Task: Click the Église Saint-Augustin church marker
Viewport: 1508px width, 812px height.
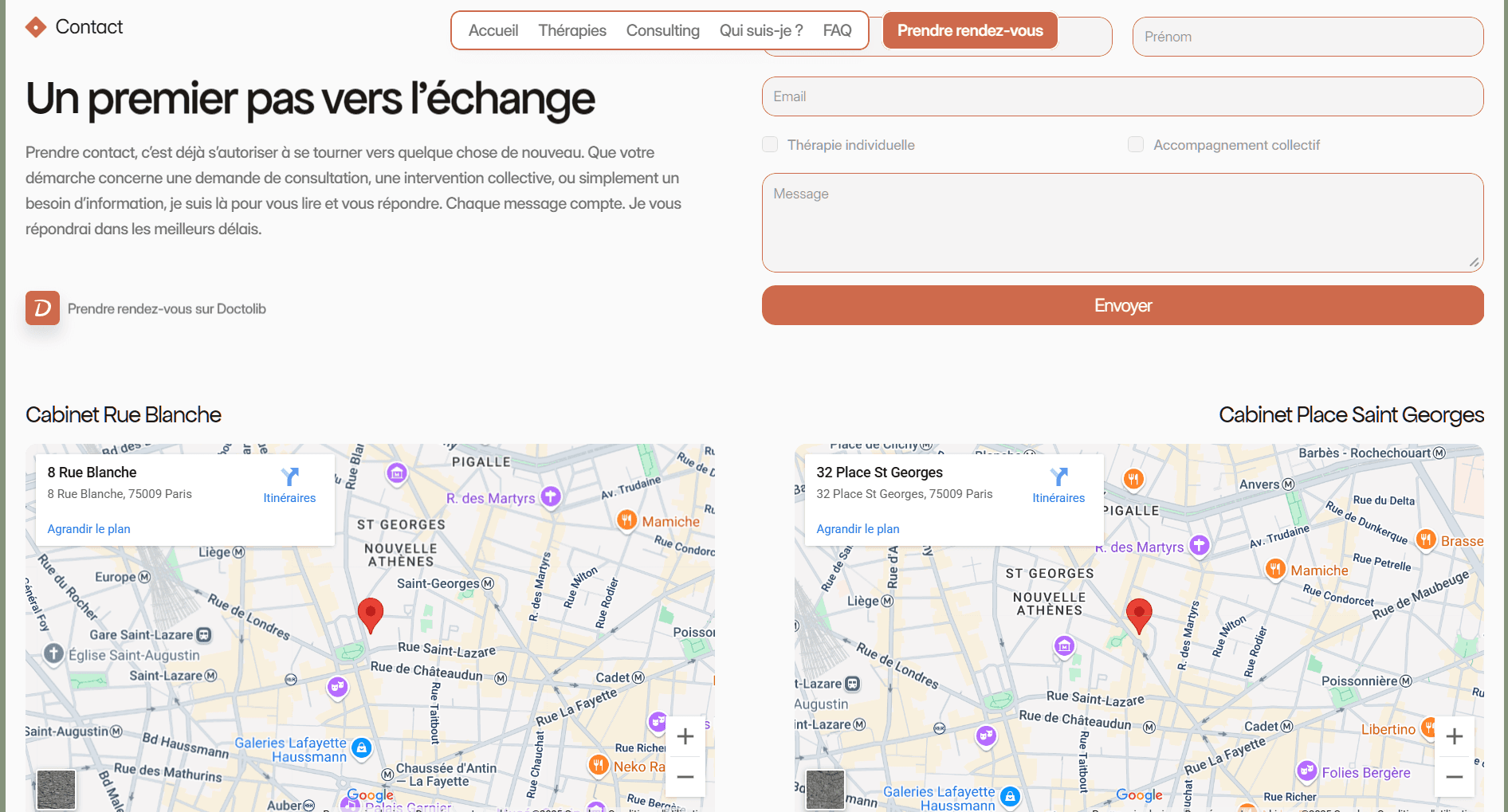Action: (53, 654)
